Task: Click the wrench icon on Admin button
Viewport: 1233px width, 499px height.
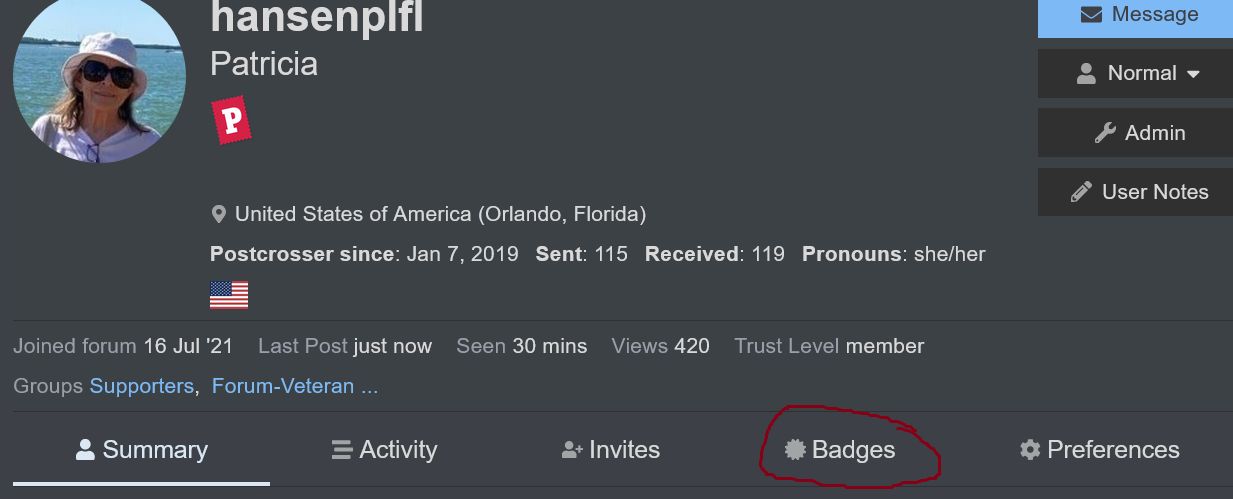Action: click(1105, 133)
